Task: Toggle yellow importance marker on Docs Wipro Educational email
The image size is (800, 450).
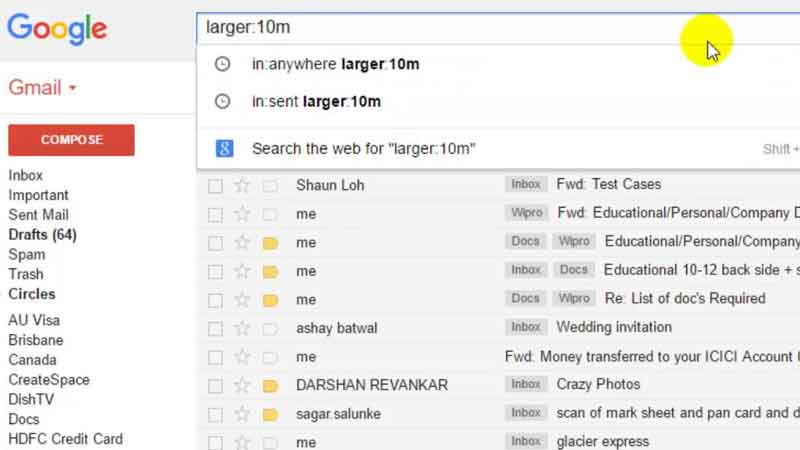Action: pyautogui.click(x=270, y=243)
